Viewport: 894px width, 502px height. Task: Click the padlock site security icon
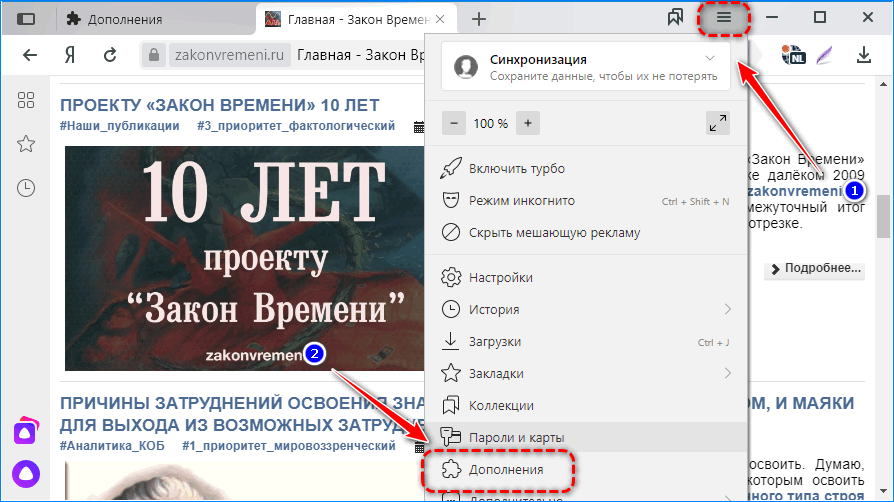(x=153, y=55)
